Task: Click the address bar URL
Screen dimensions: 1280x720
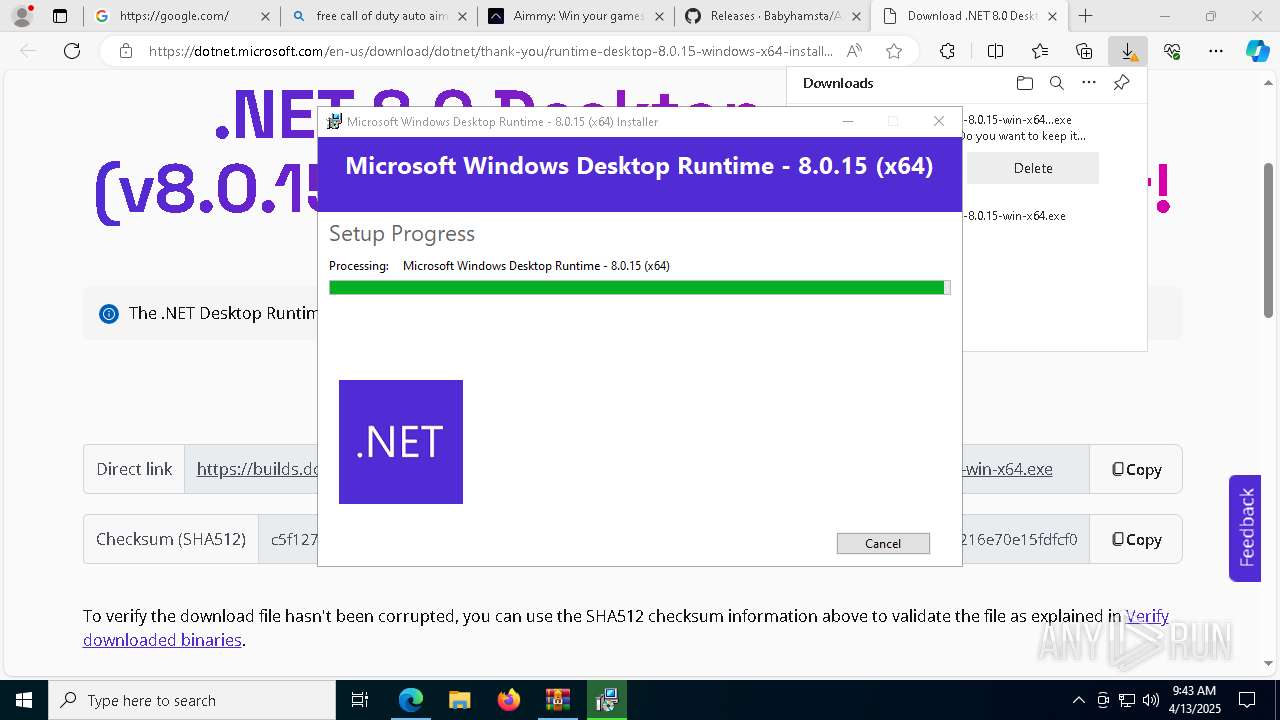Action: click(x=490, y=51)
